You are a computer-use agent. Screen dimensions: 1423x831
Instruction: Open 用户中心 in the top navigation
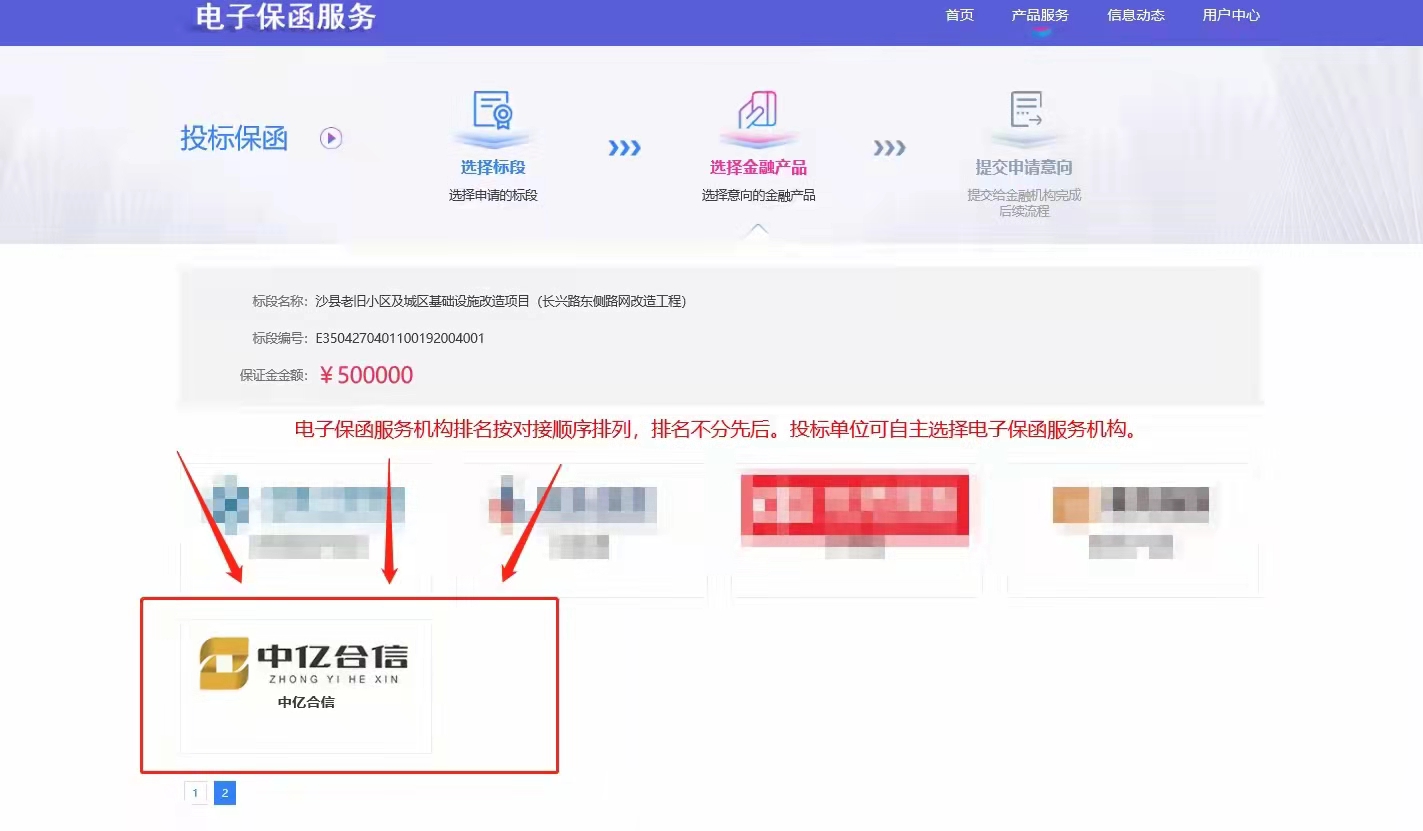[1231, 15]
